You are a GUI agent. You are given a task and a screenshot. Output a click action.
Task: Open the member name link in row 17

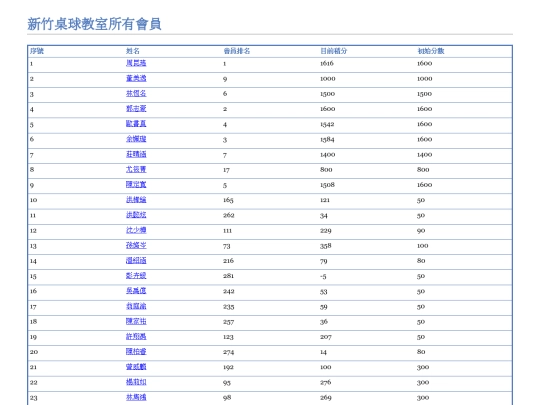[x=136, y=306]
